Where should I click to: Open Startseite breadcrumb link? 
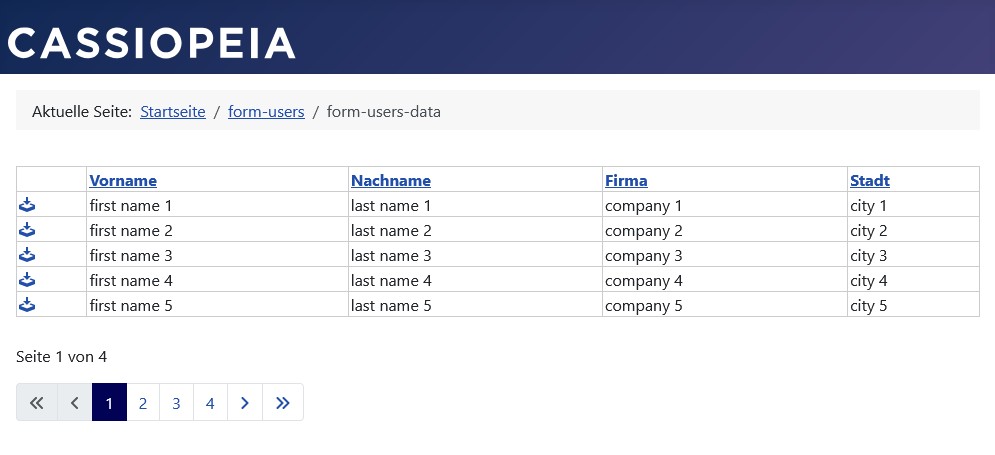pos(173,112)
